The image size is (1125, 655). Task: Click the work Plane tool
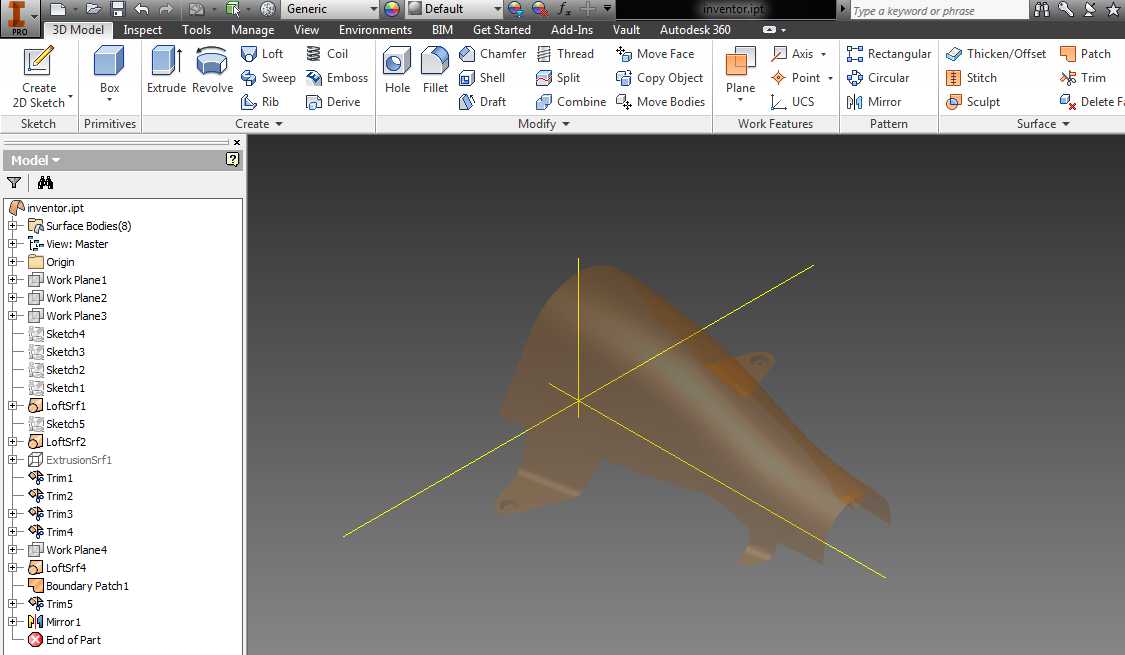(x=740, y=70)
